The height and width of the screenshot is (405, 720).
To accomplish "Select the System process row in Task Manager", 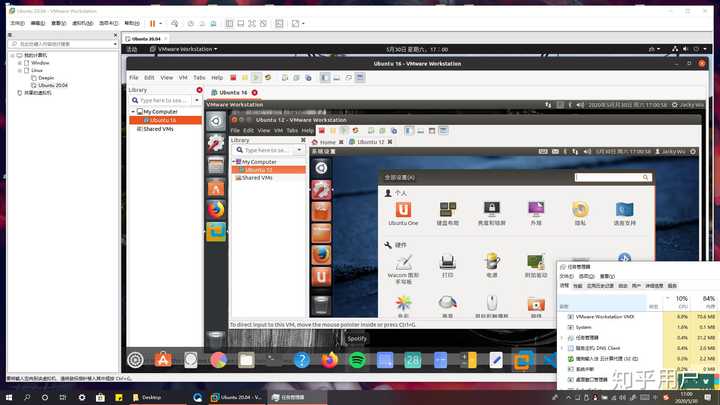I will tap(638, 327).
